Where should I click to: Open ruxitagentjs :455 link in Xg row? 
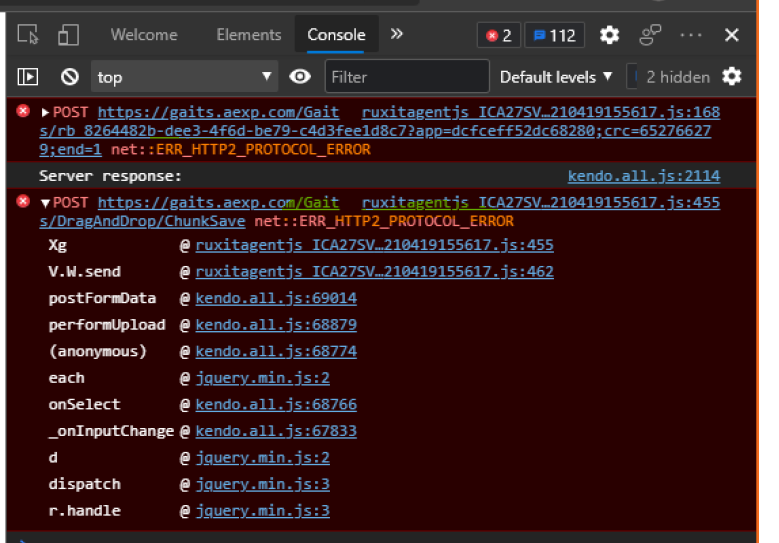pos(374,245)
